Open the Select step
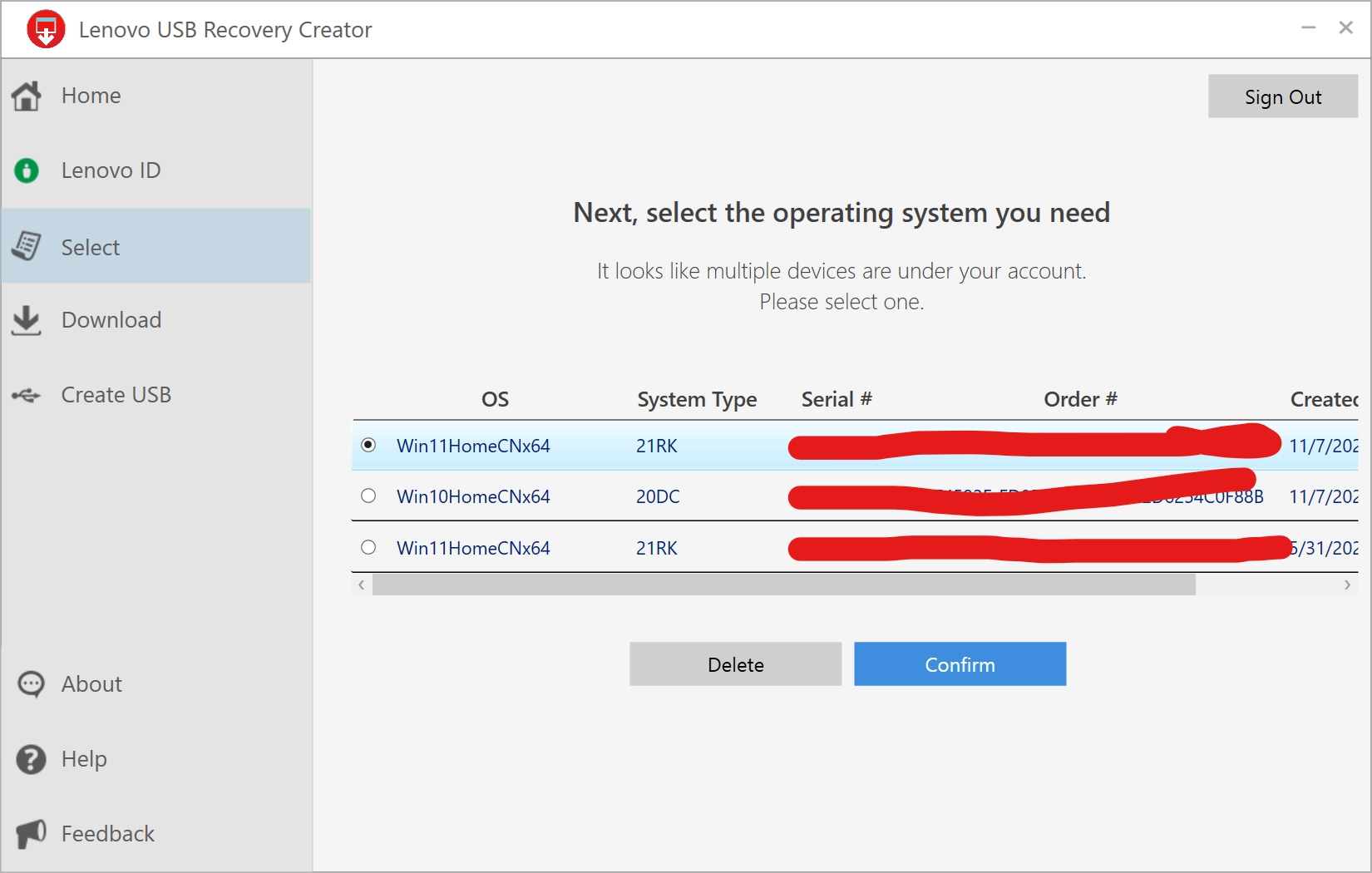Image resolution: width=1372 pixels, height=873 pixels. (x=156, y=246)
